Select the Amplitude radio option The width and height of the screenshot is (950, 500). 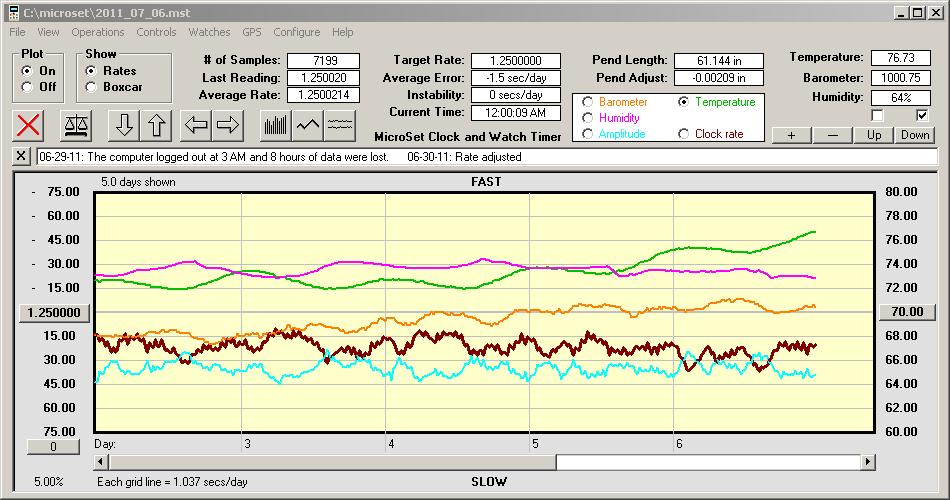coord(587,134)
